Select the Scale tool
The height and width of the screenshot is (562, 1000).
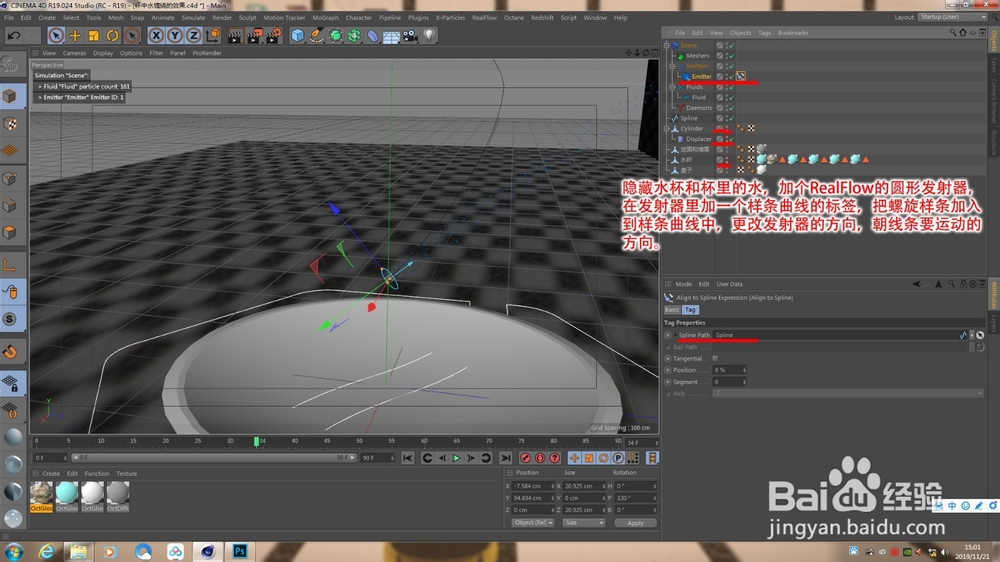pyautogui.click(x=94, y=36)
